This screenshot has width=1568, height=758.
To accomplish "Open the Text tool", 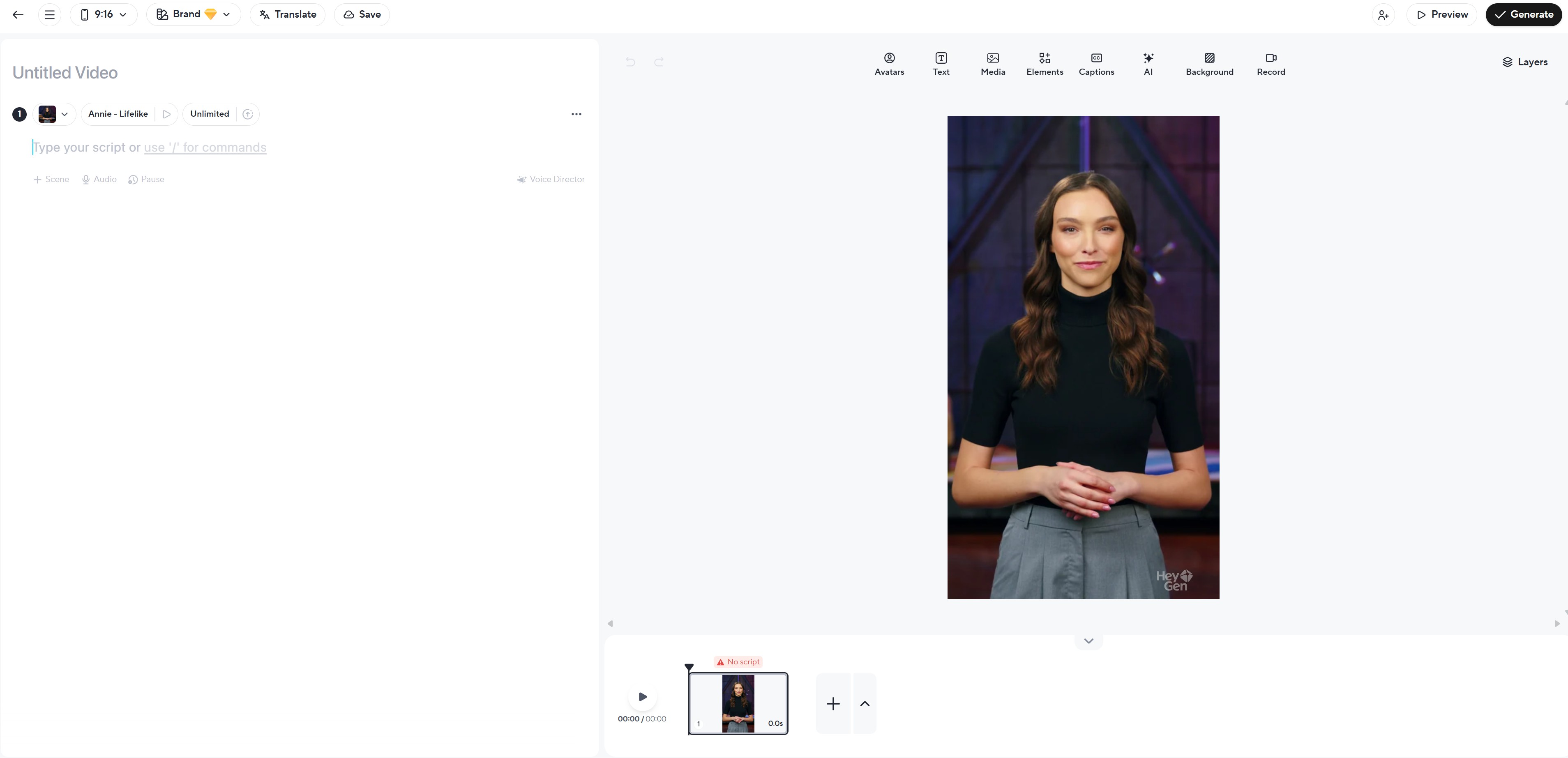I will click(941, 63).
